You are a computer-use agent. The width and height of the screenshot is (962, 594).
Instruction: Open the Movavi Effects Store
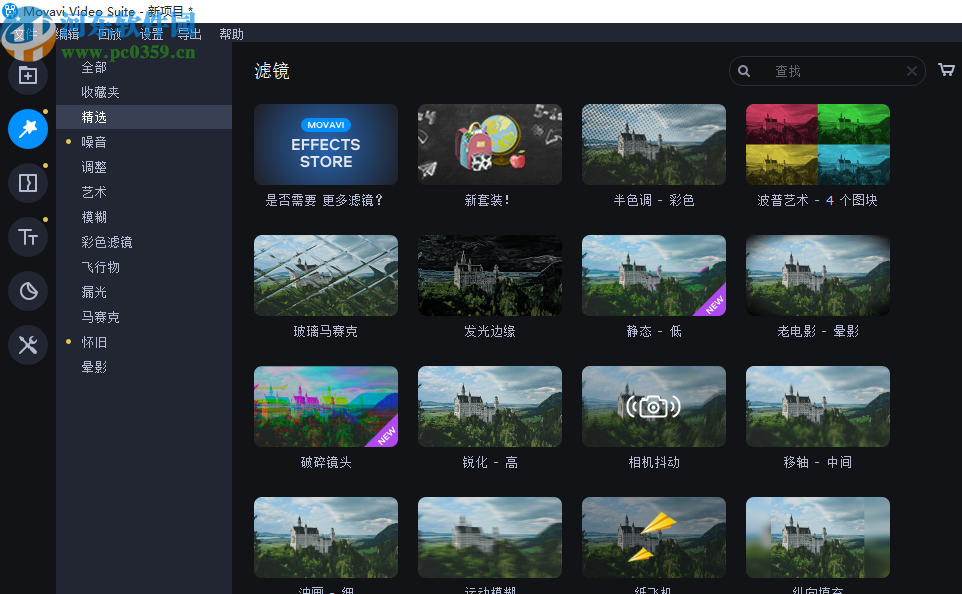(x=325, y=144)
